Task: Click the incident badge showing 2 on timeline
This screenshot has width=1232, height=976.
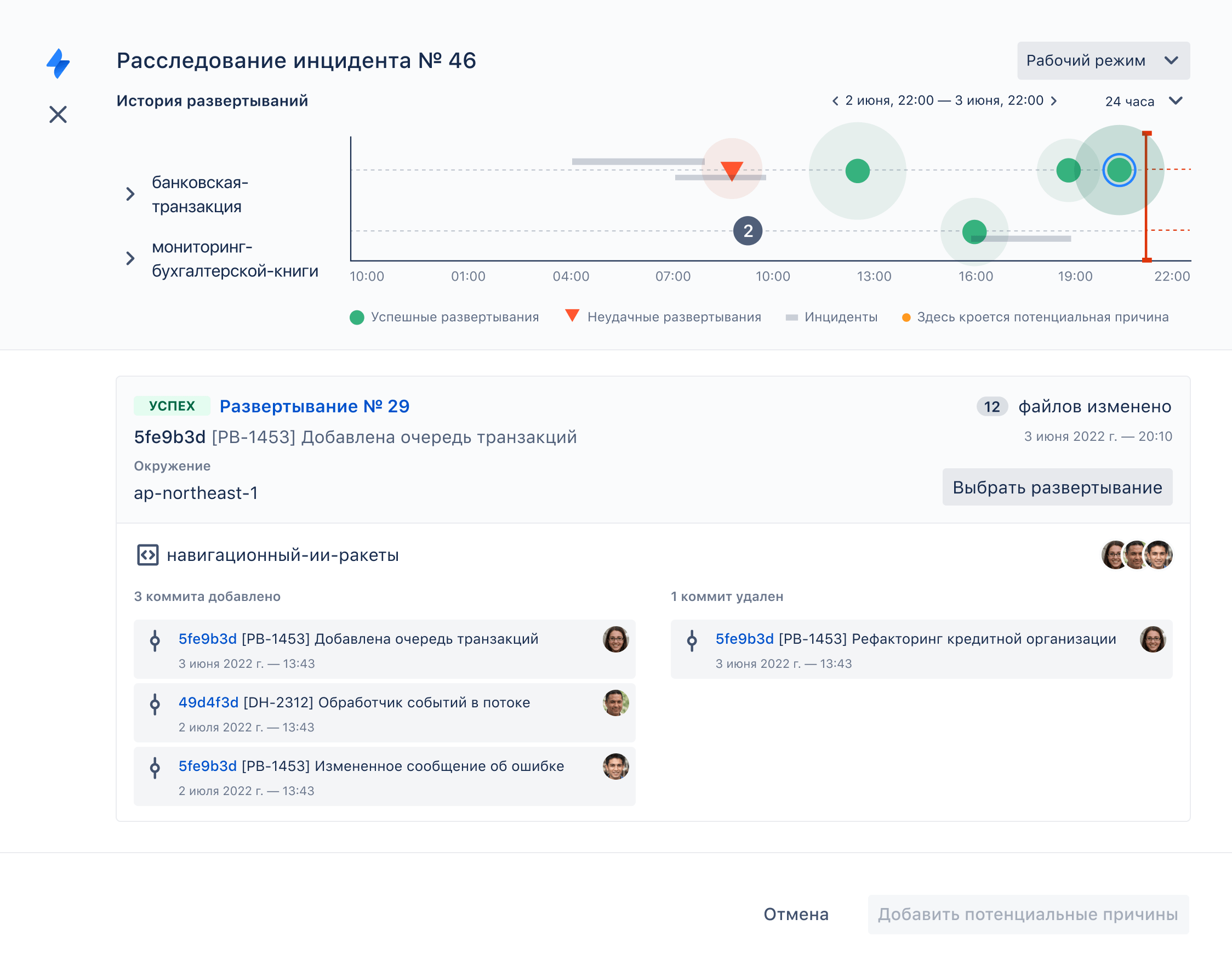Action: coord(748,231)
